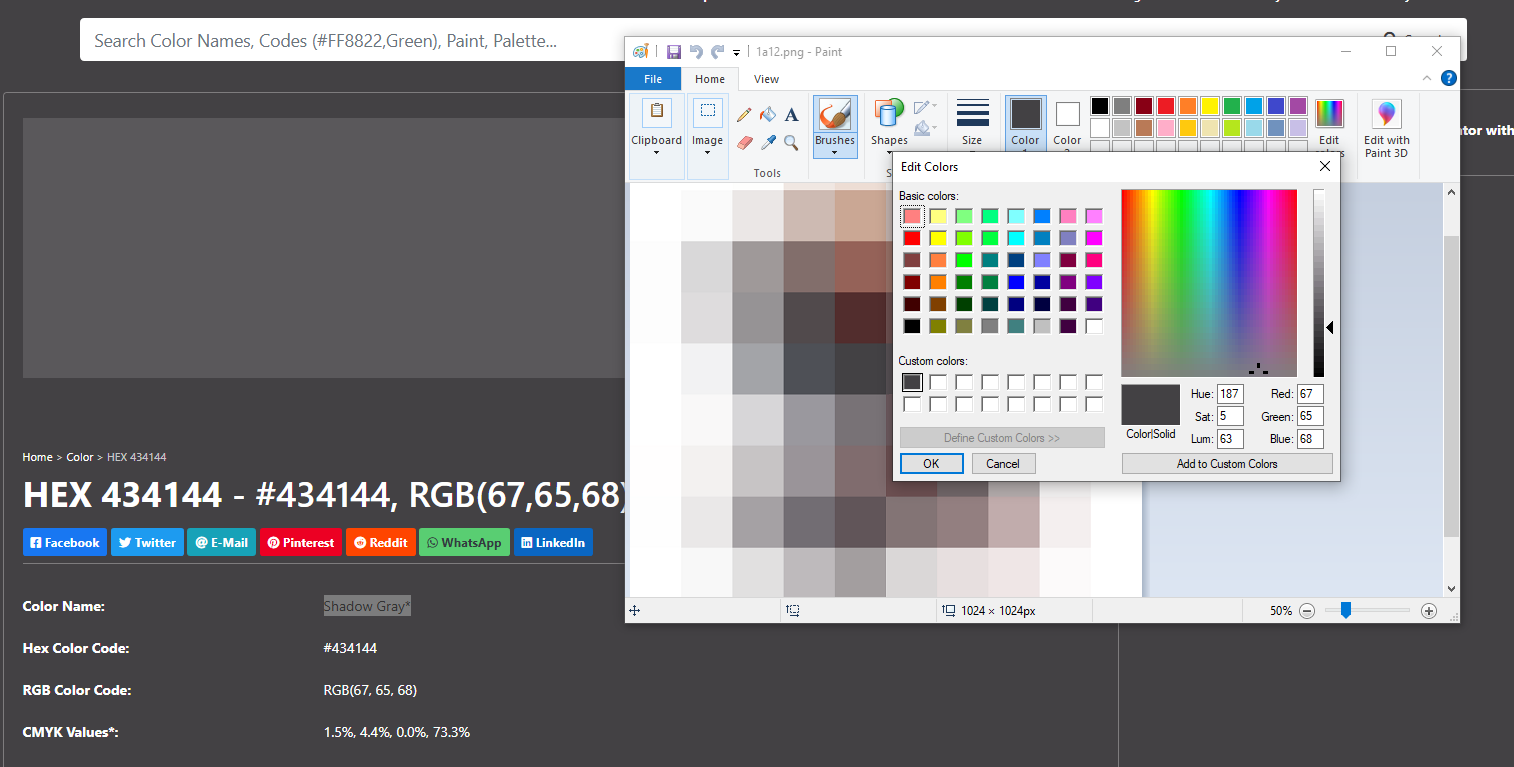Share via LinkedIn button on webpage
Viewport: 1514px width, 767px height.
pos(553,542)
